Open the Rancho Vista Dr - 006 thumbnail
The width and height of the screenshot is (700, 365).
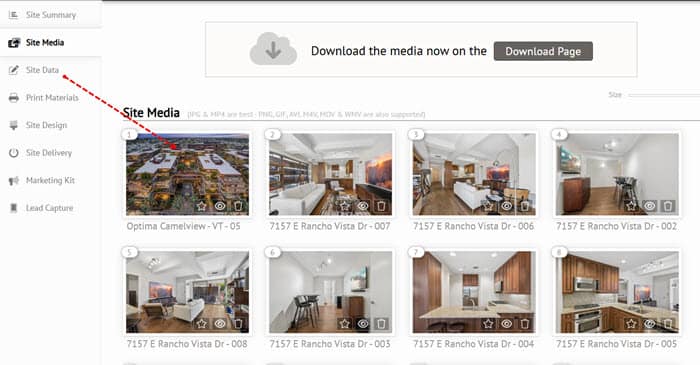[474, 174]
